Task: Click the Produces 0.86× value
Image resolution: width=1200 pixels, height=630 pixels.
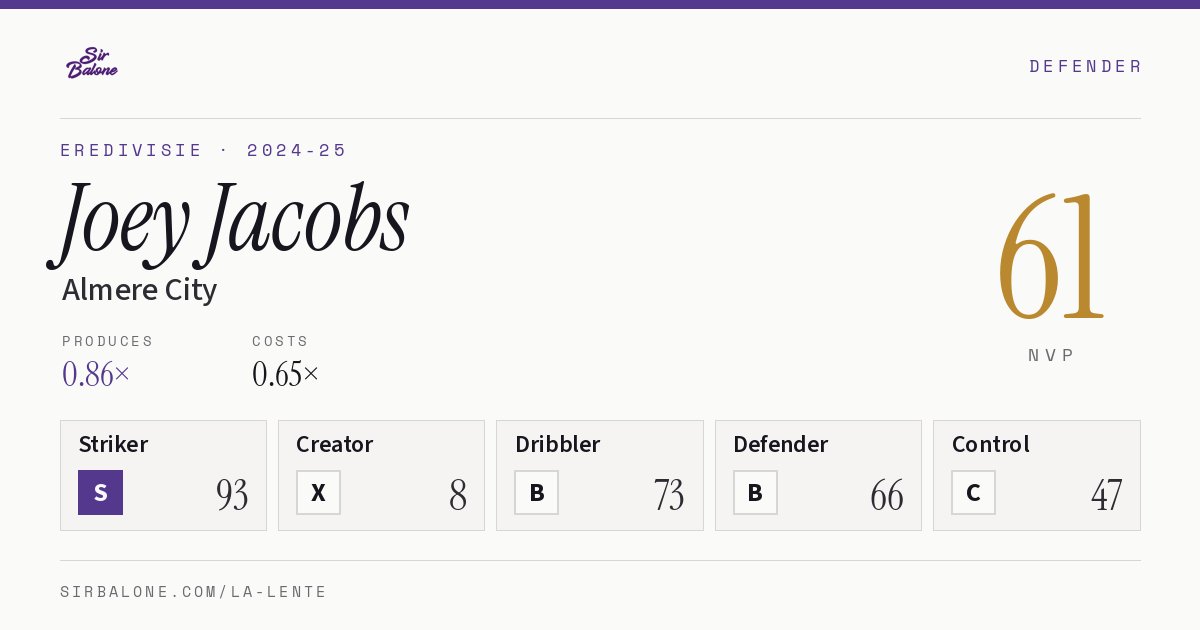Action: pos(96,374)
